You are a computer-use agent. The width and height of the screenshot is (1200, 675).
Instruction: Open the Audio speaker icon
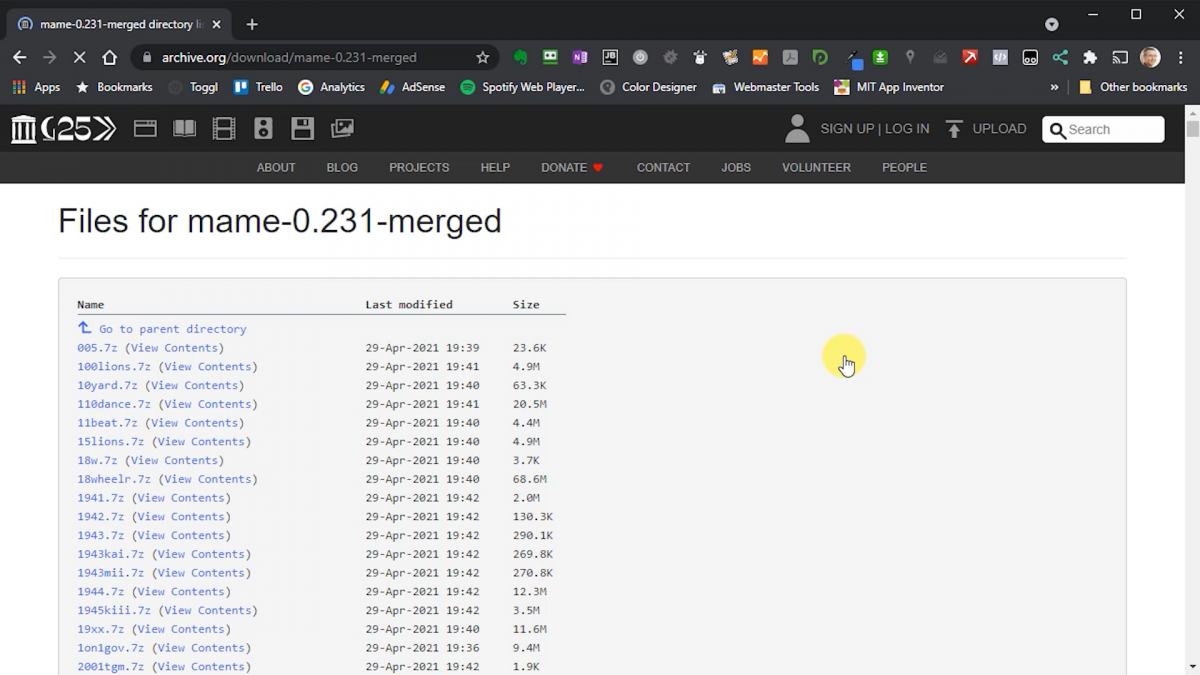click(263, 129)
